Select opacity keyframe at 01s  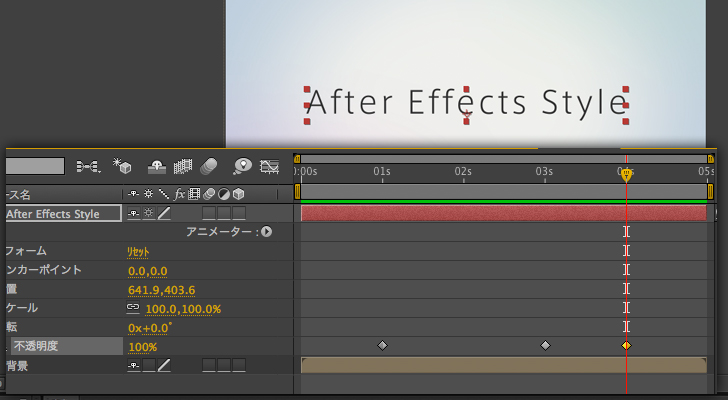[x=382, y=345]
